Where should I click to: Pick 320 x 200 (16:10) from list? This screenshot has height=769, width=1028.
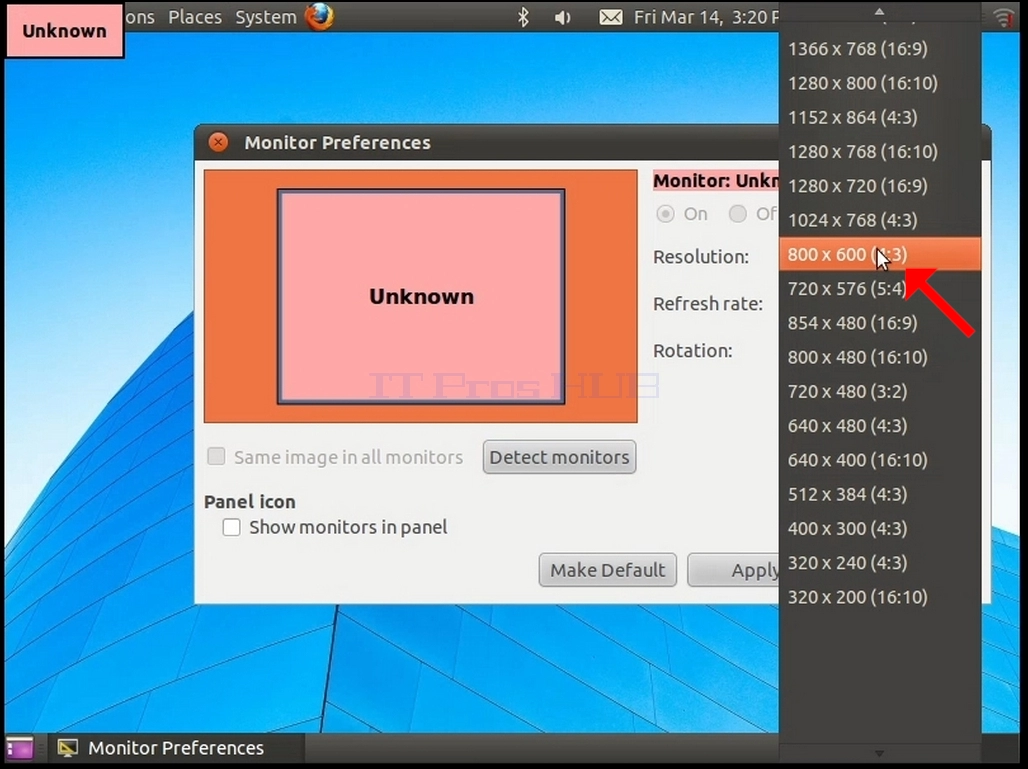coord(880,597)
